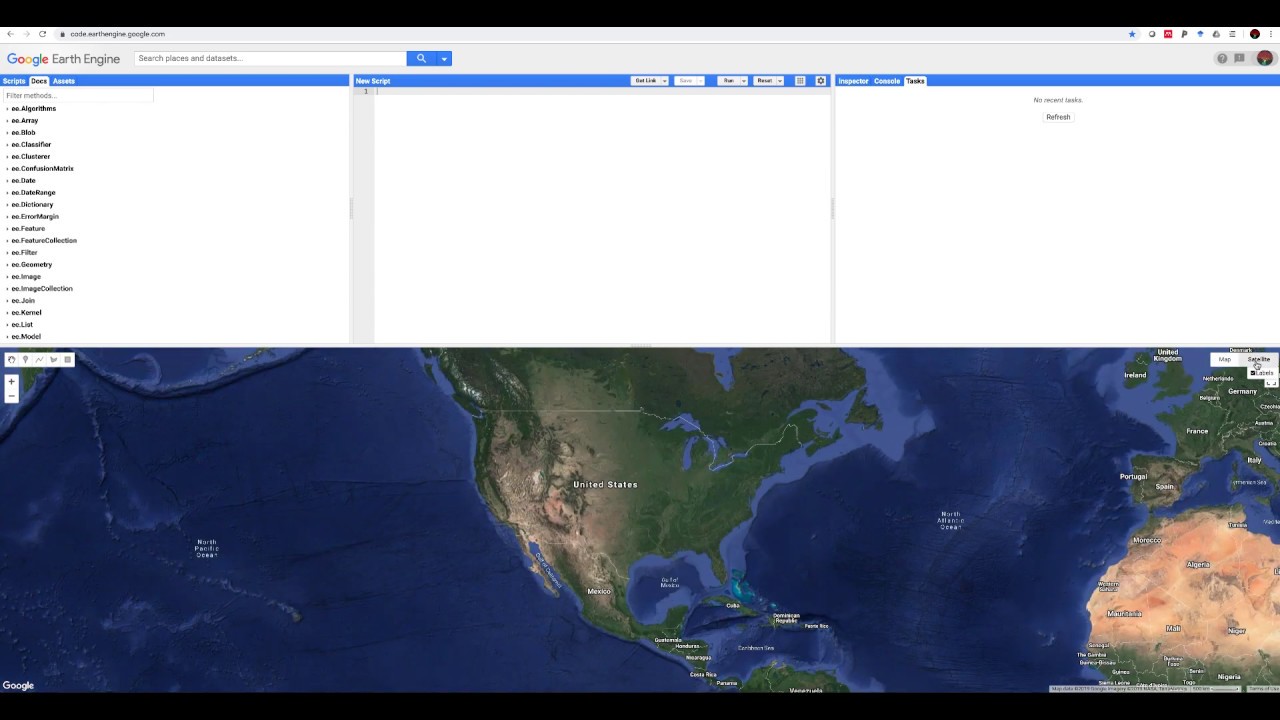
Task: Expand ee.Algorithms in Docs tree
Action: pos(7,109)
